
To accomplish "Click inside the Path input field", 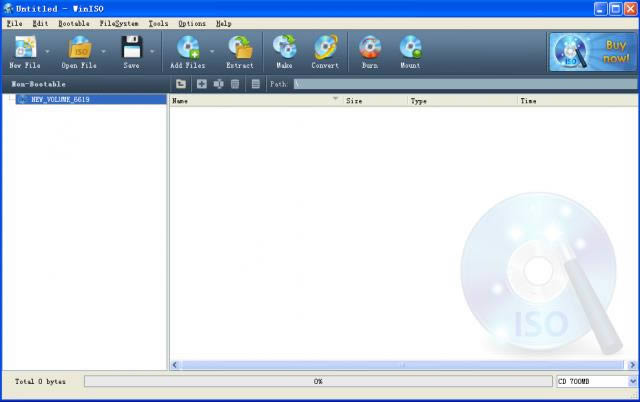I will (460, 84).
